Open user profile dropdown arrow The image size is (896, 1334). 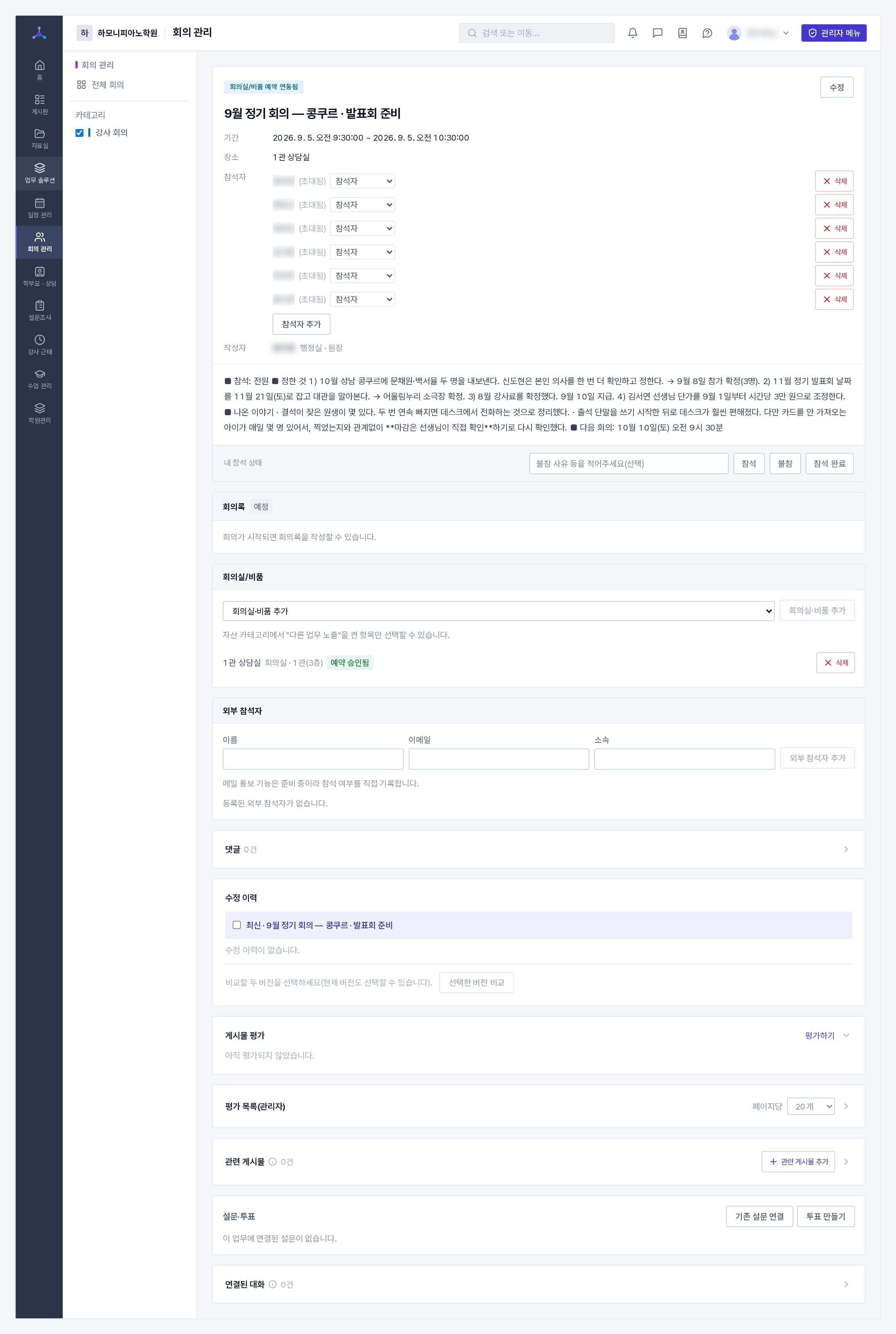tap(786, 33)
